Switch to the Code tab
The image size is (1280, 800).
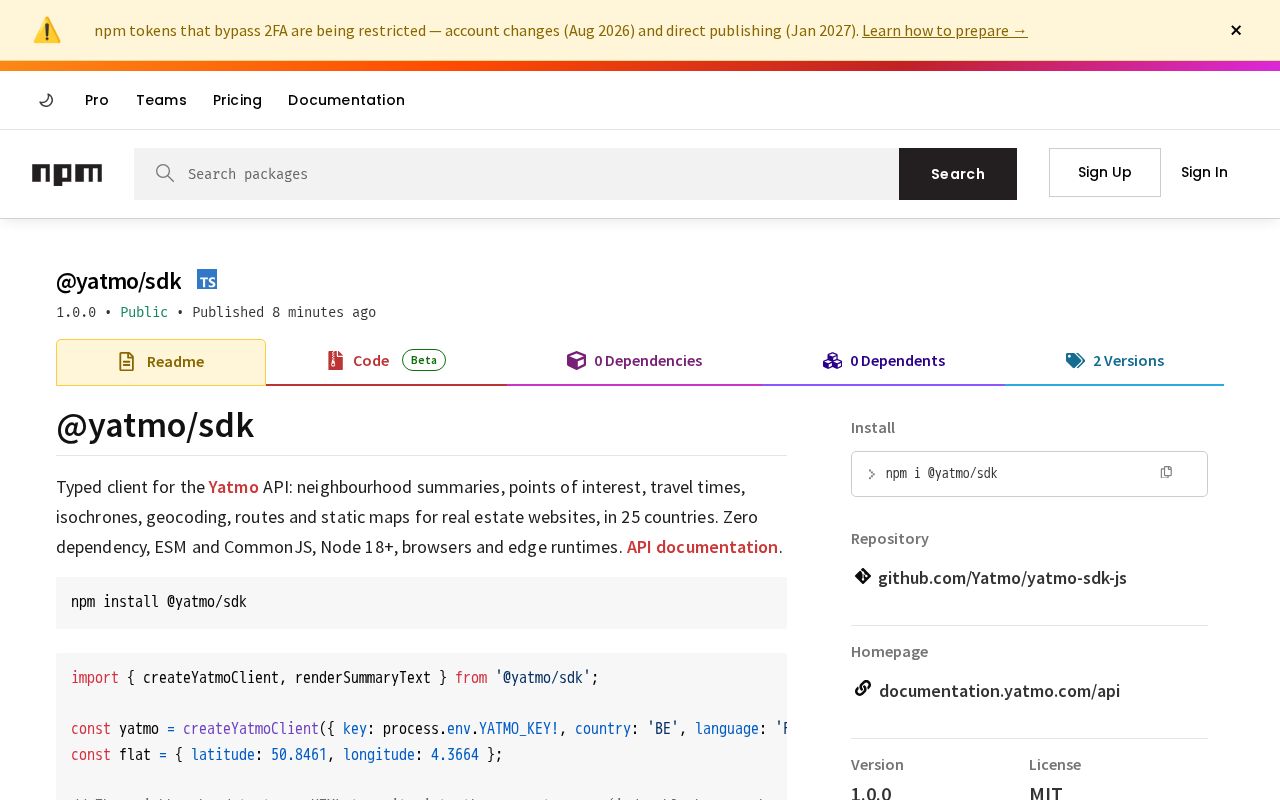click(386, 361)
